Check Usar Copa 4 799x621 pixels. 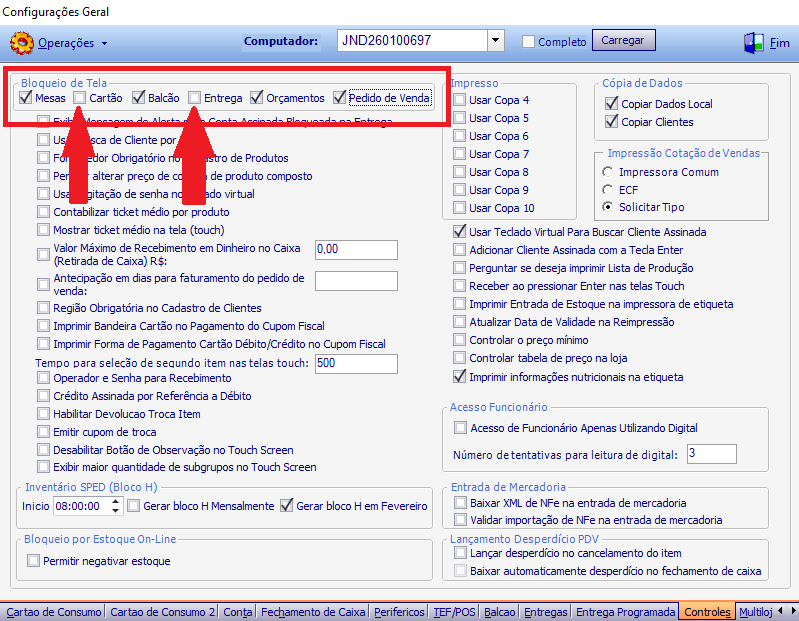tap(459, 100)
